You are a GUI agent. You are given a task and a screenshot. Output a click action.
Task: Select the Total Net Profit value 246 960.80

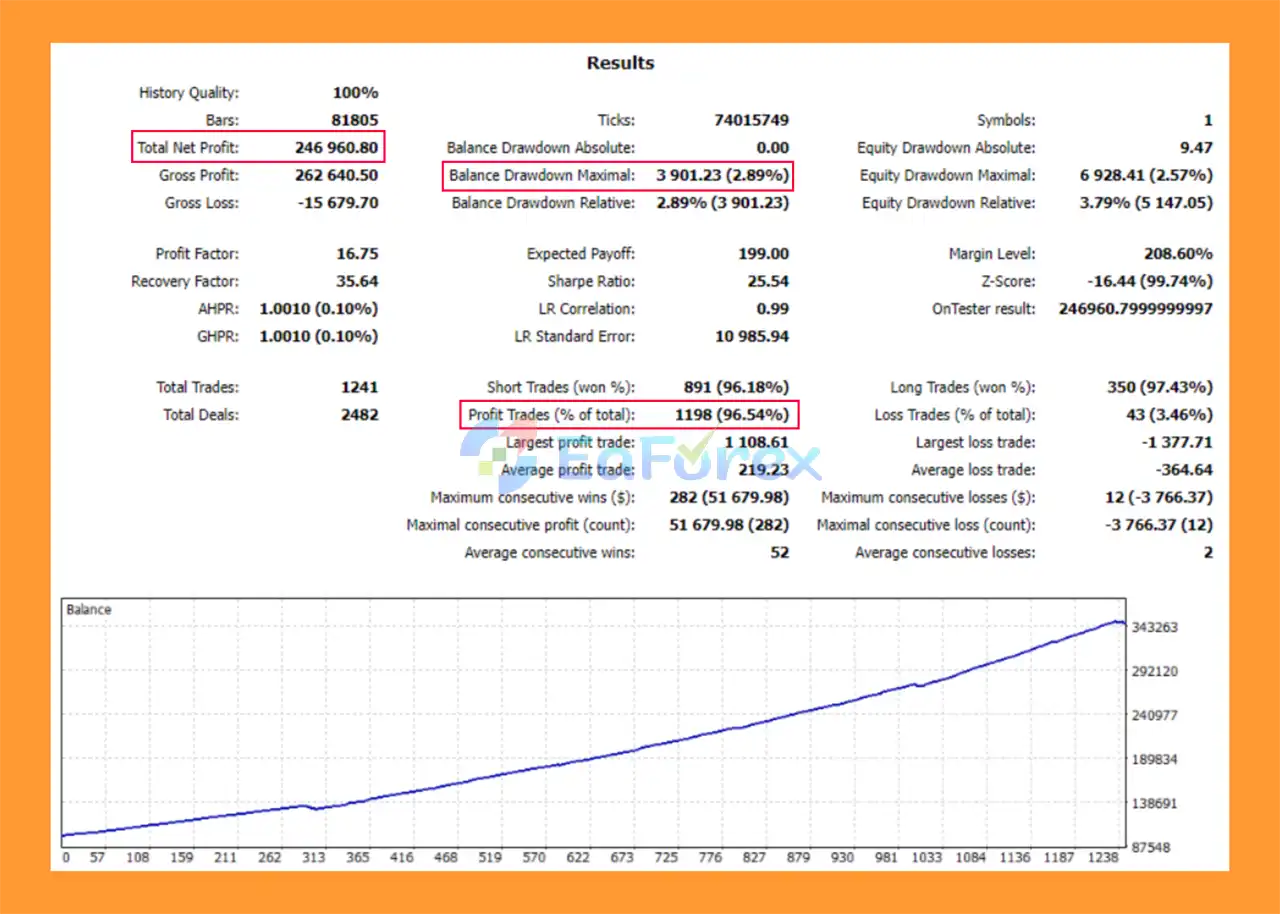(x=336, y=148)
